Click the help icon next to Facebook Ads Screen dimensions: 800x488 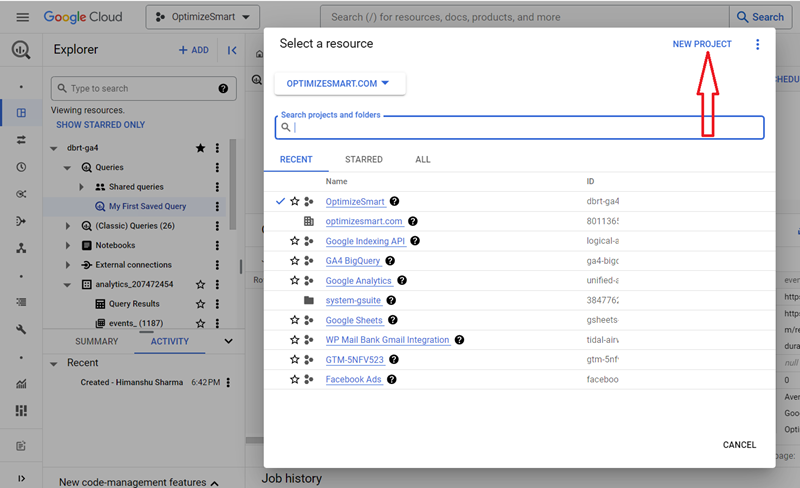click(391, 379)
